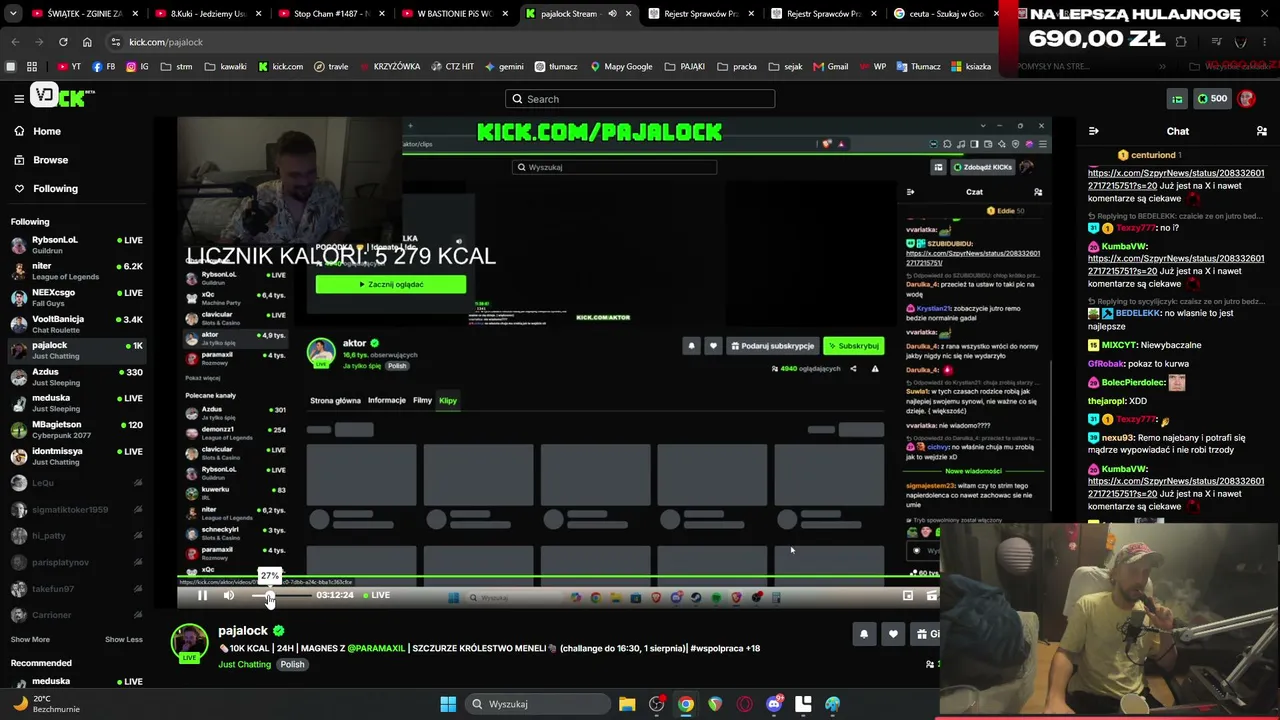Viewport: 1280px width, 720px height.
Task: Switch to the 8.Kuki - Jedziemy tab
Action: (208, 14)
